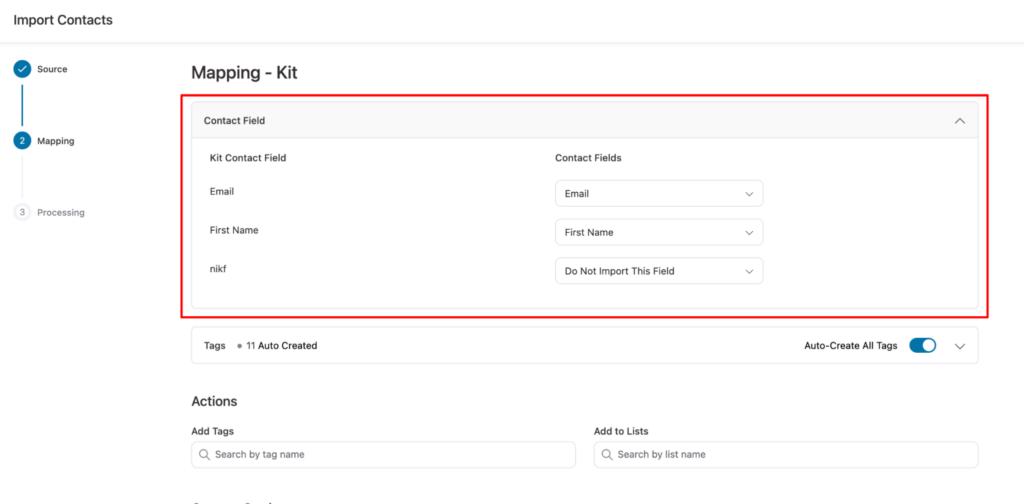Screen dimensions: 1024x504
Task: Expand the Tags section chevron
Action: coord(959,346)
